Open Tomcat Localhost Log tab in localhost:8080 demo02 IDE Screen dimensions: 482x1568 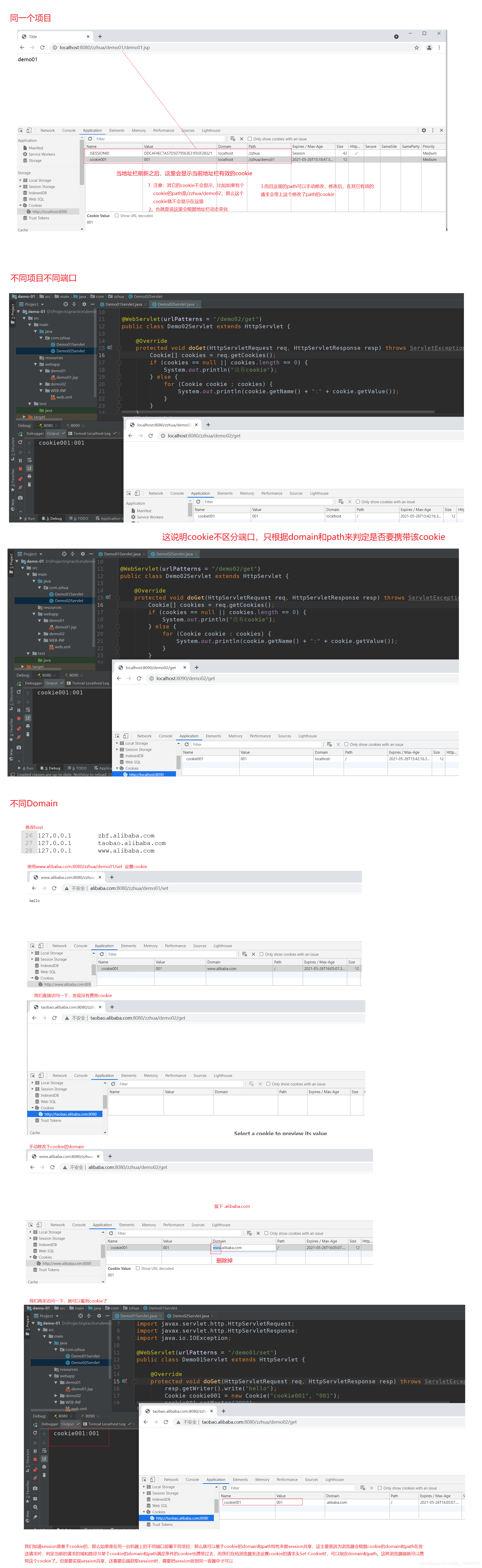click(x=92, y=433)
